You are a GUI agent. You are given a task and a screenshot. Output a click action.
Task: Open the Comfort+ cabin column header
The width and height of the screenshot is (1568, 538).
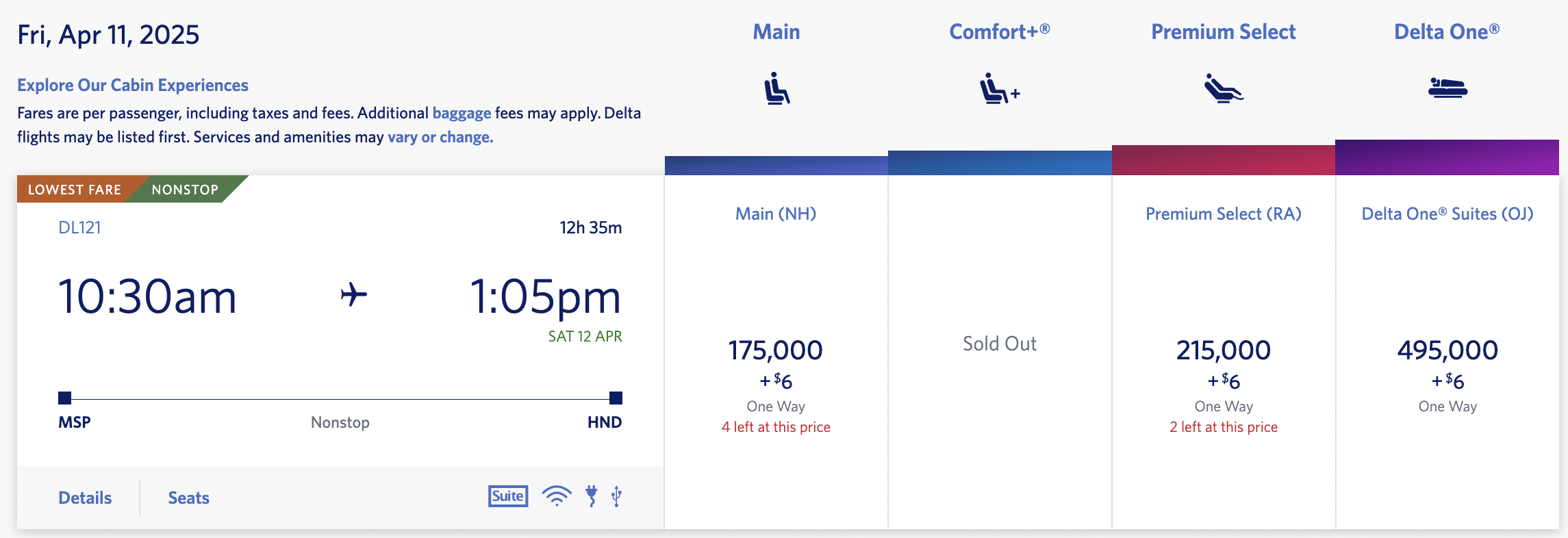click(x=999, y=32)
